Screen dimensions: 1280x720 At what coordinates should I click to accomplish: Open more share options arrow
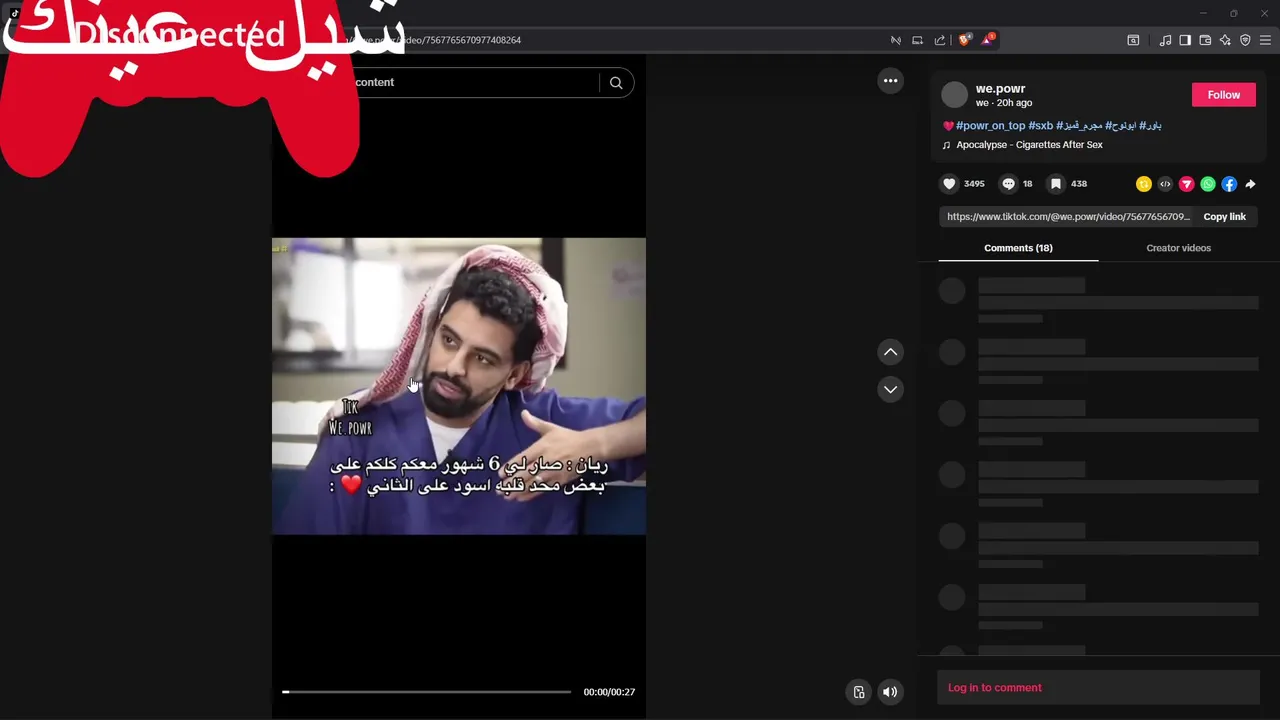click(x=1250, y=184)
